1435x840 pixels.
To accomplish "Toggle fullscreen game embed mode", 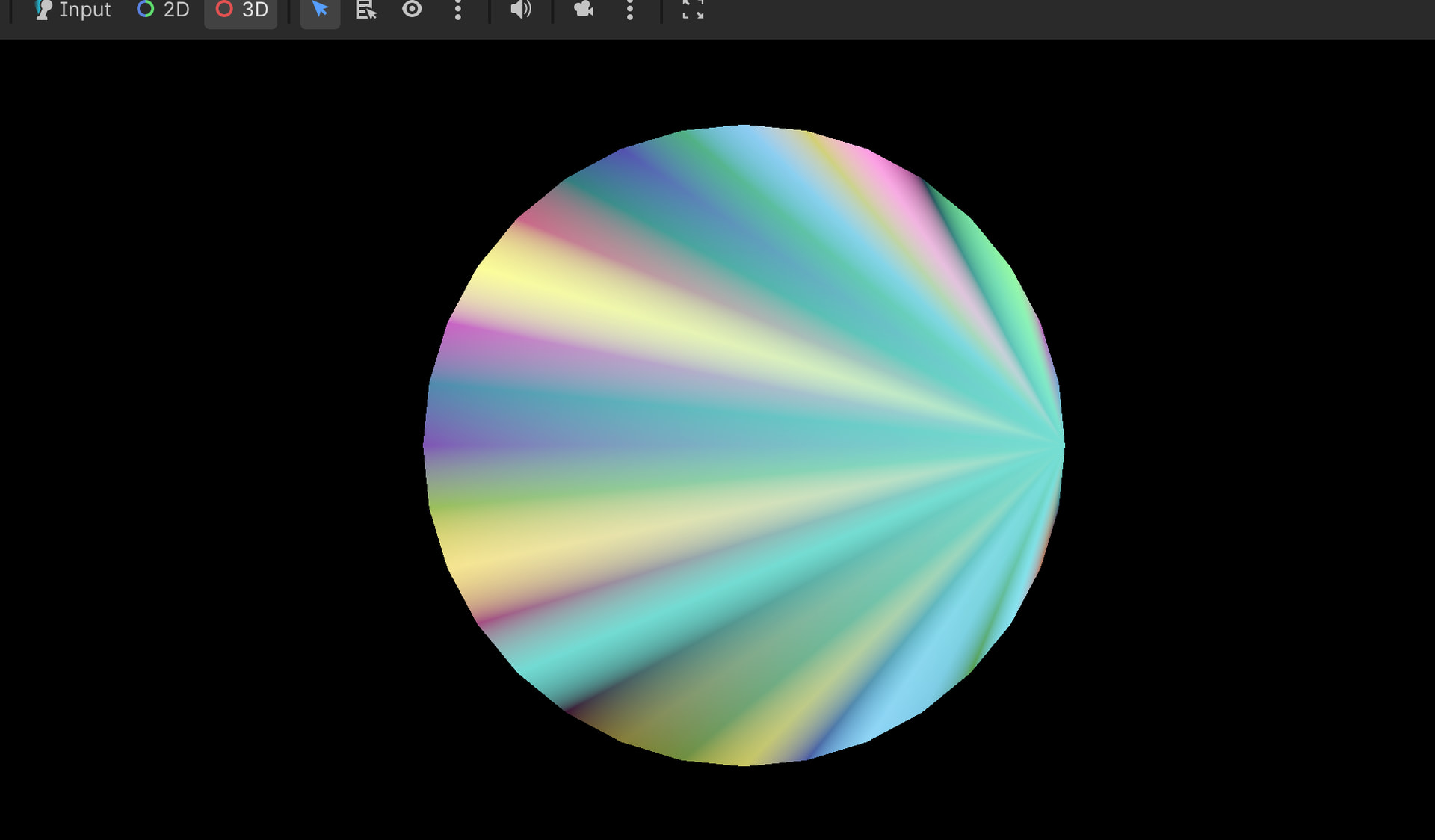I will coord(693,9).
